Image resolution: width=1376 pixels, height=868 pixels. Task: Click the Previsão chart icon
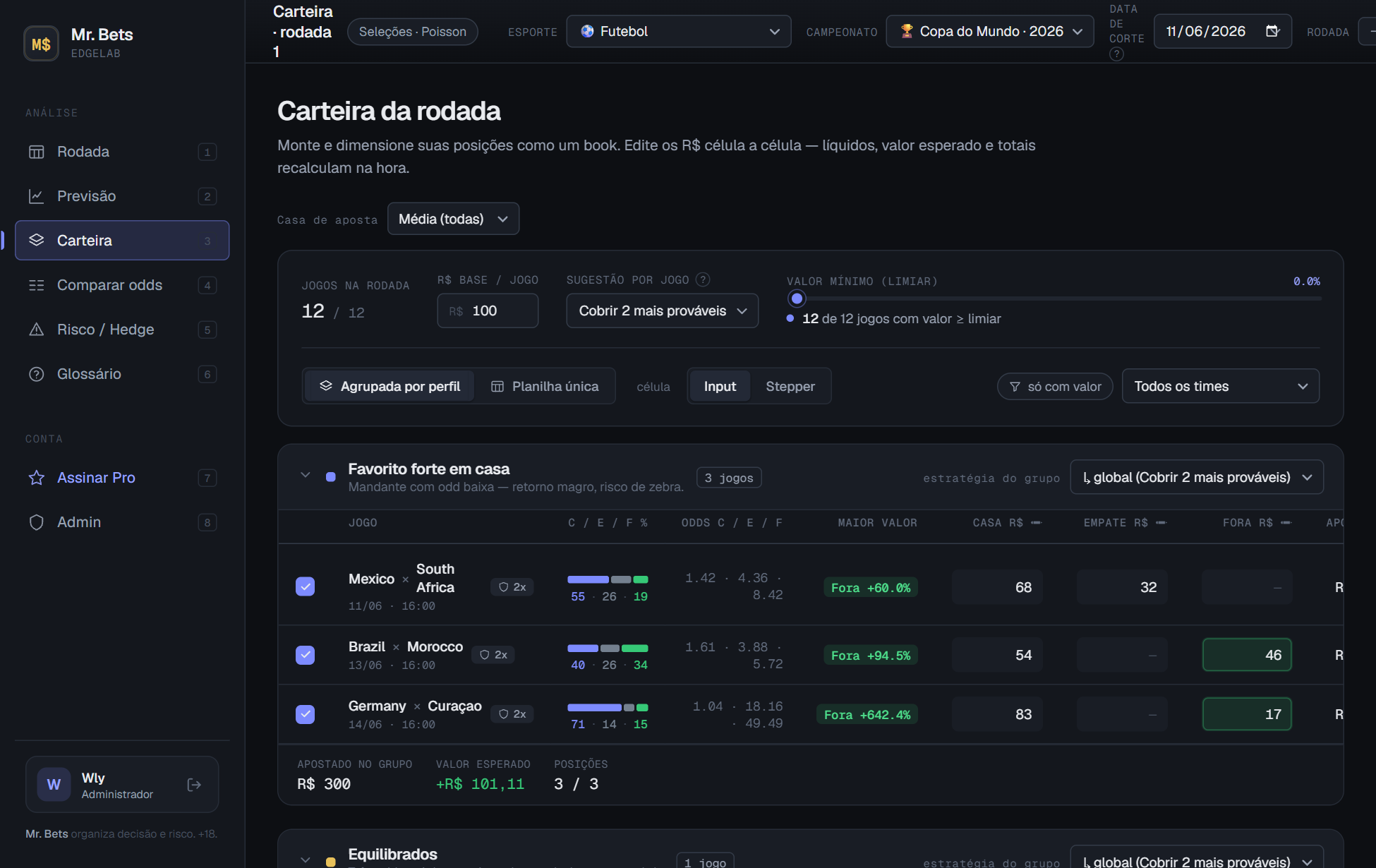37,196
